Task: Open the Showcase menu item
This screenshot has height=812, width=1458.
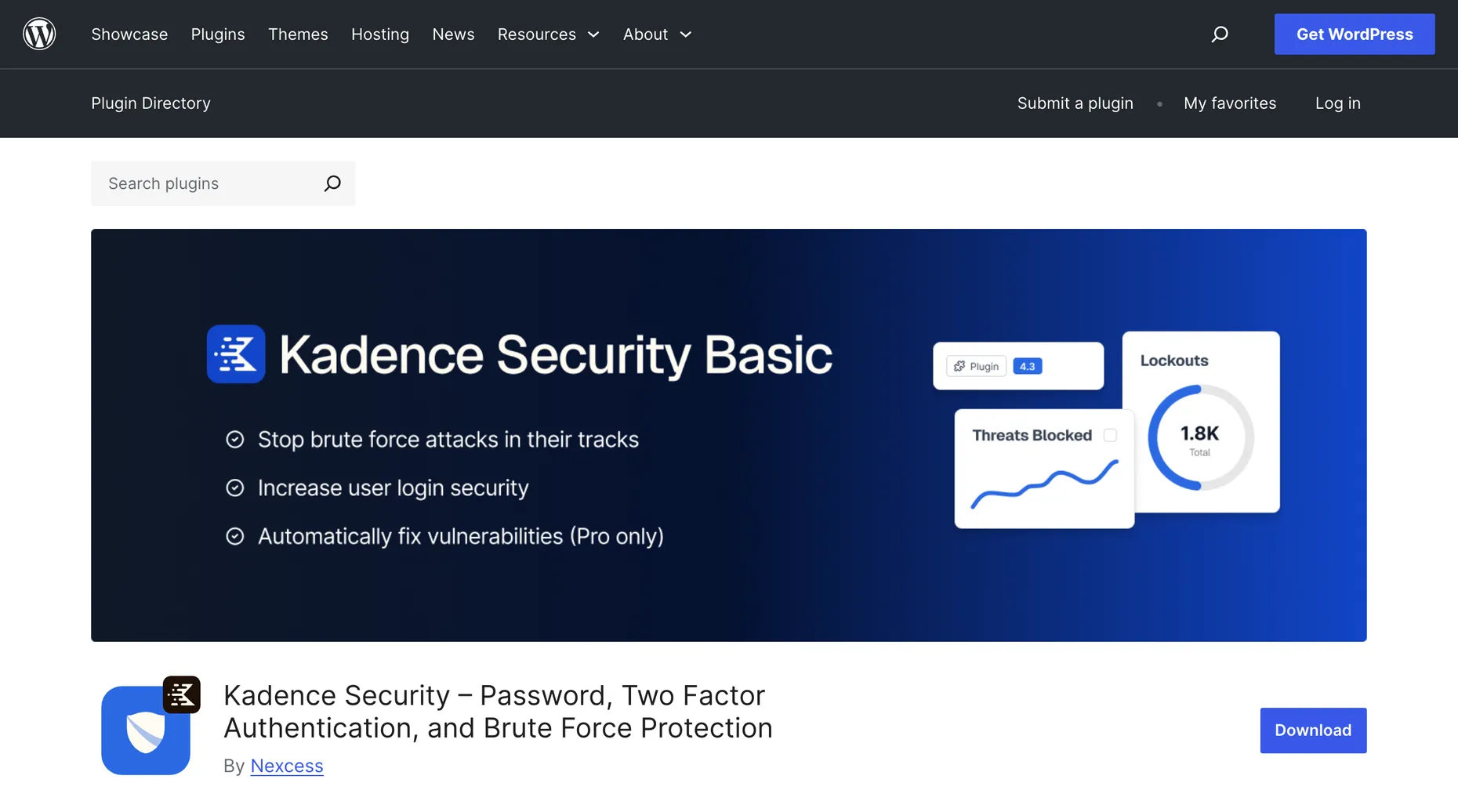Action: 129,34
